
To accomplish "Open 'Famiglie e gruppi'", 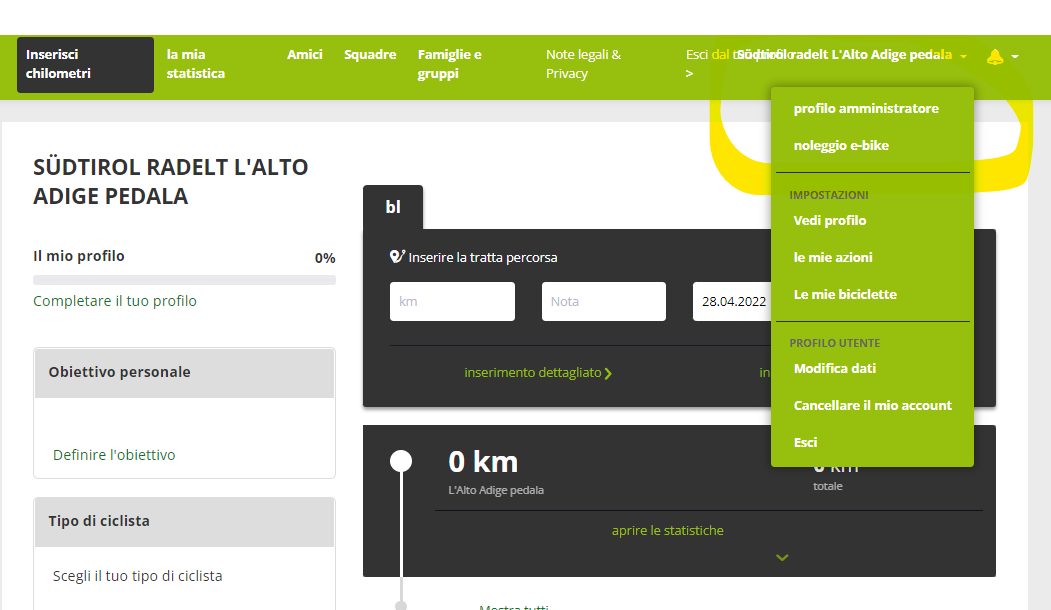I will coord(449,64).
